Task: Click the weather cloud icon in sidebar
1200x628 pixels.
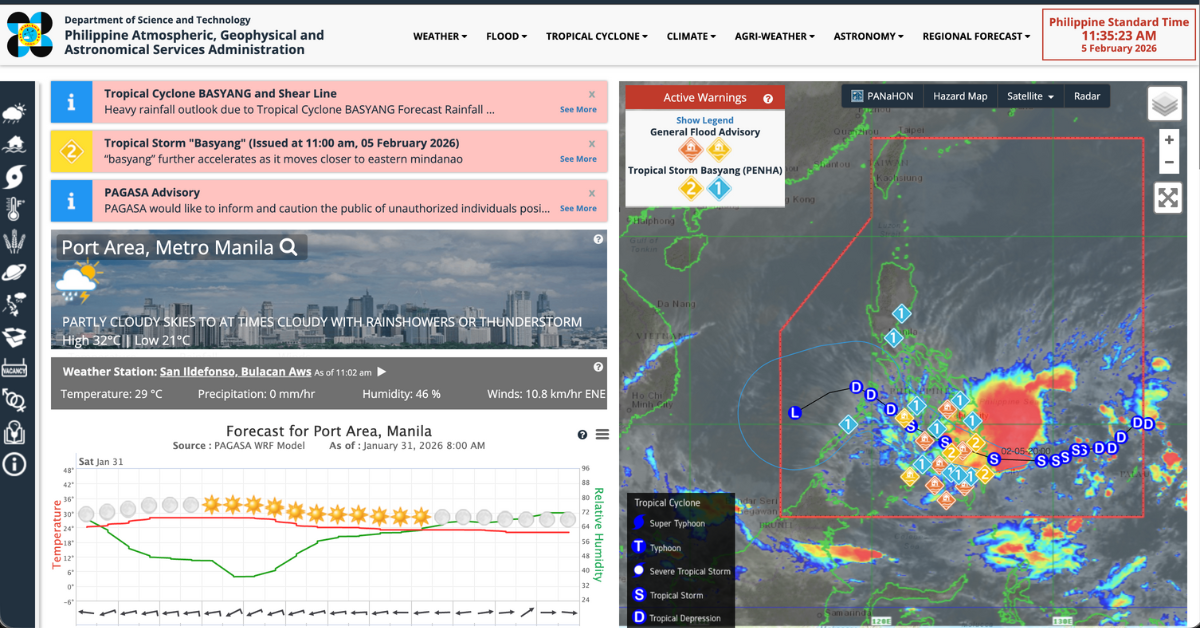Action: pyautogui.click(x=15, y=113)
